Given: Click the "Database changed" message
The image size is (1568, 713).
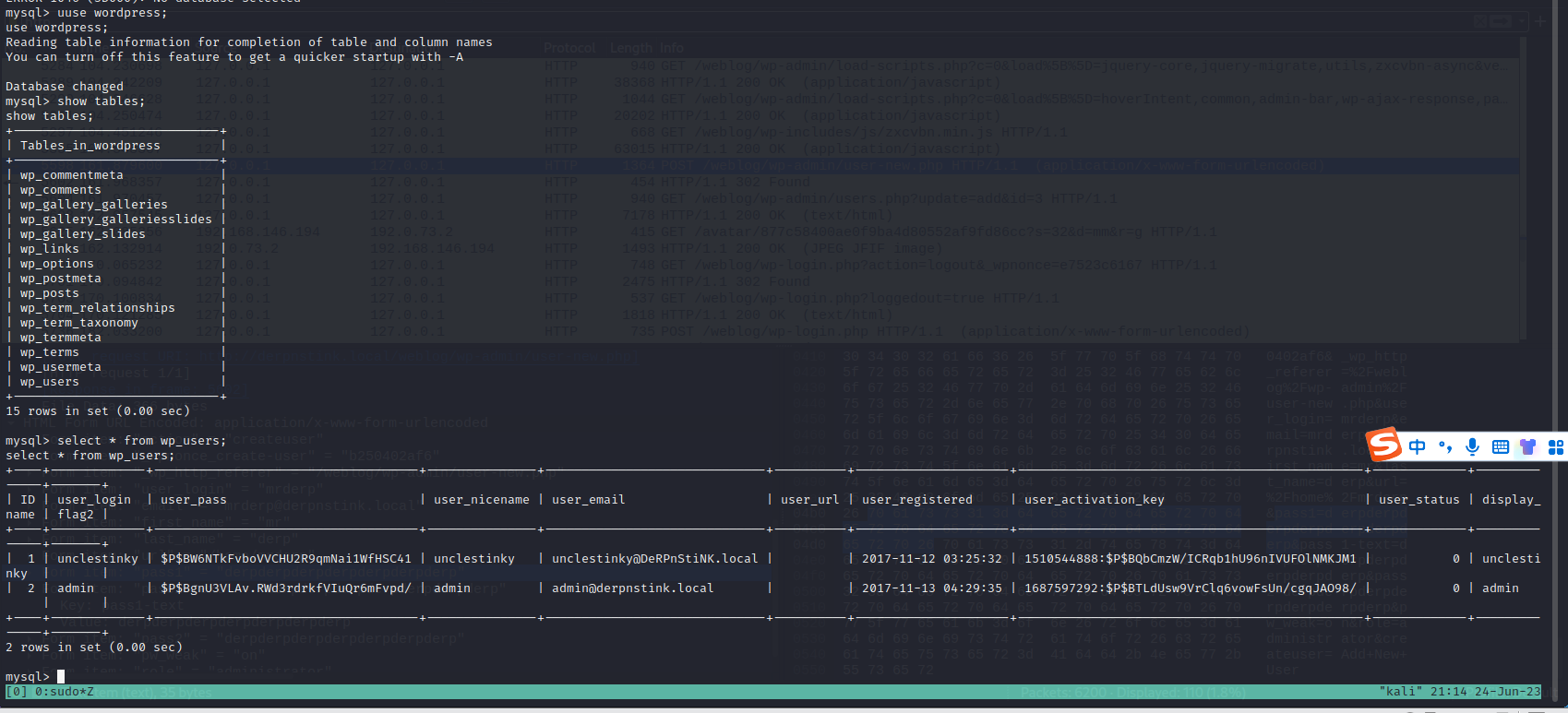Looking at the screenshot, I should 65,87.
